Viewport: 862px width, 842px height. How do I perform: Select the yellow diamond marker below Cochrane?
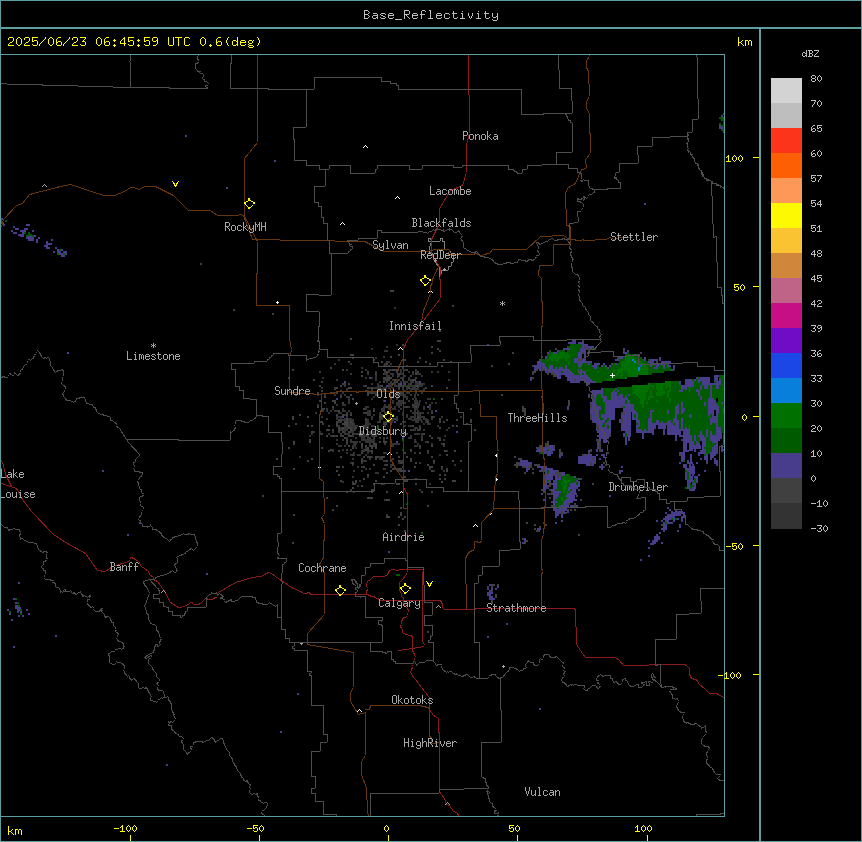coord(340,590)
